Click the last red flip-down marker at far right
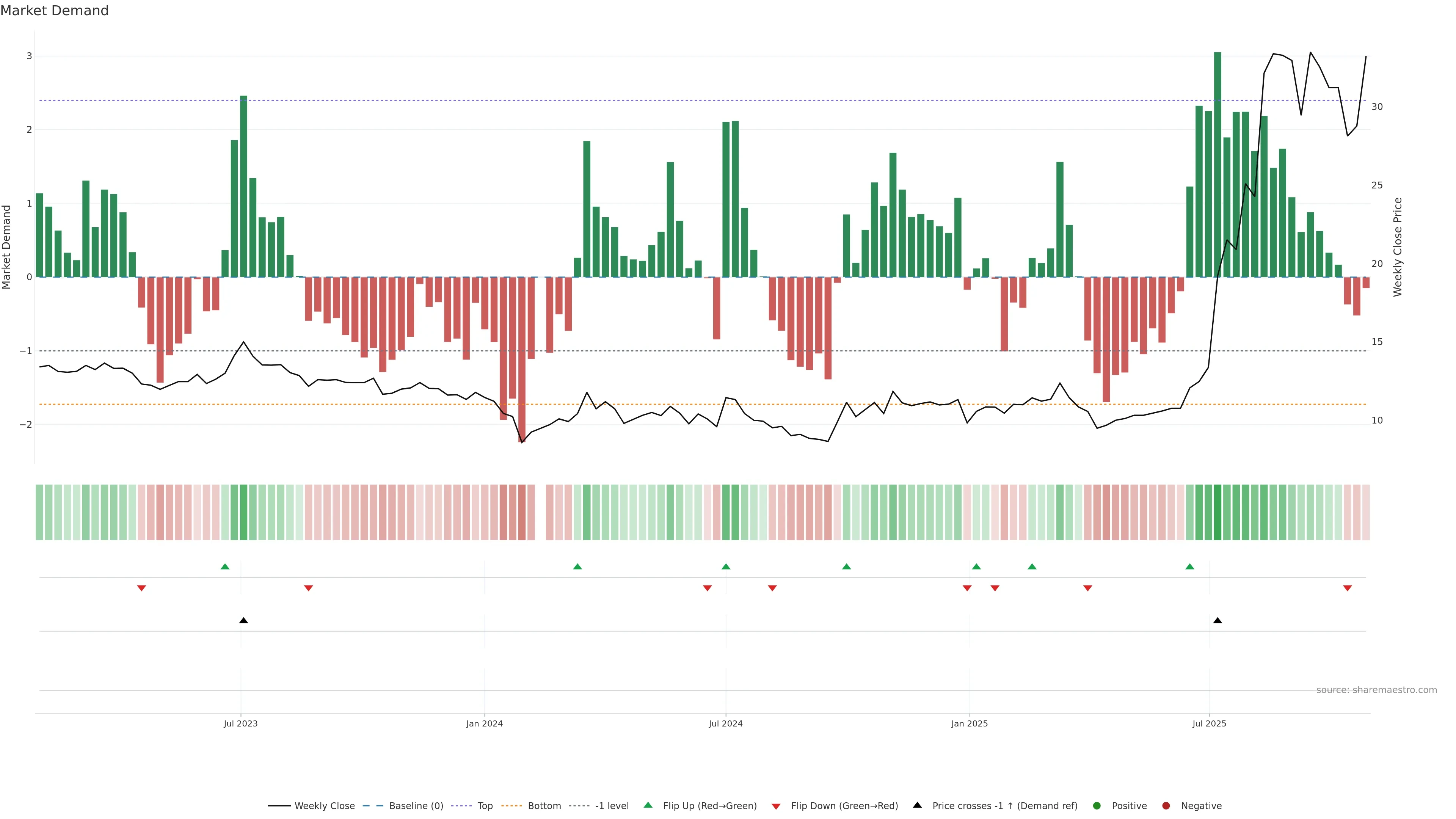 pyautogui.click(x=1348, y=588)
